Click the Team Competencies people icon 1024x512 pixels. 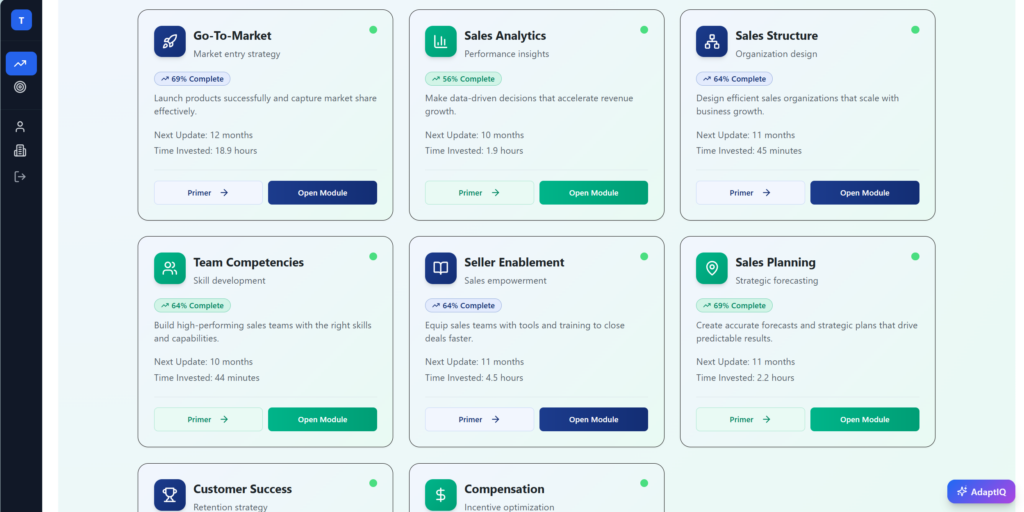170,268
